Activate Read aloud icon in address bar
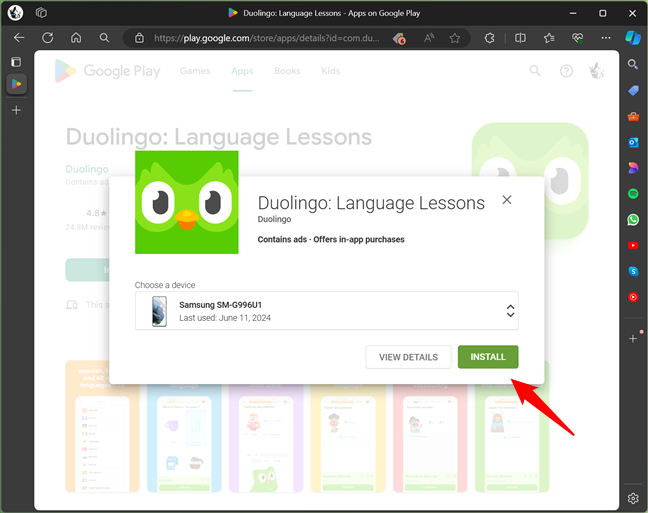The height and width of the screenshot is (513, 648). coord(429,38)
